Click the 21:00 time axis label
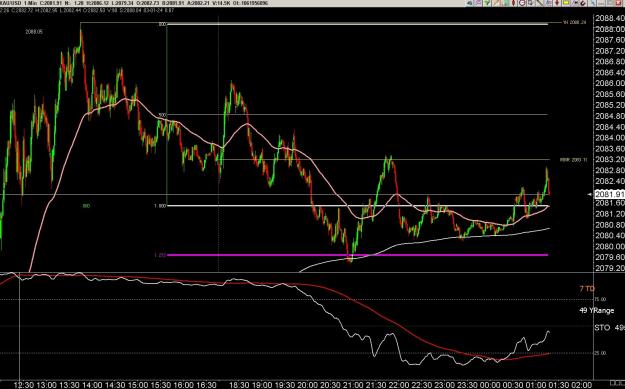 pyautogui.click(x=353, y=385)
